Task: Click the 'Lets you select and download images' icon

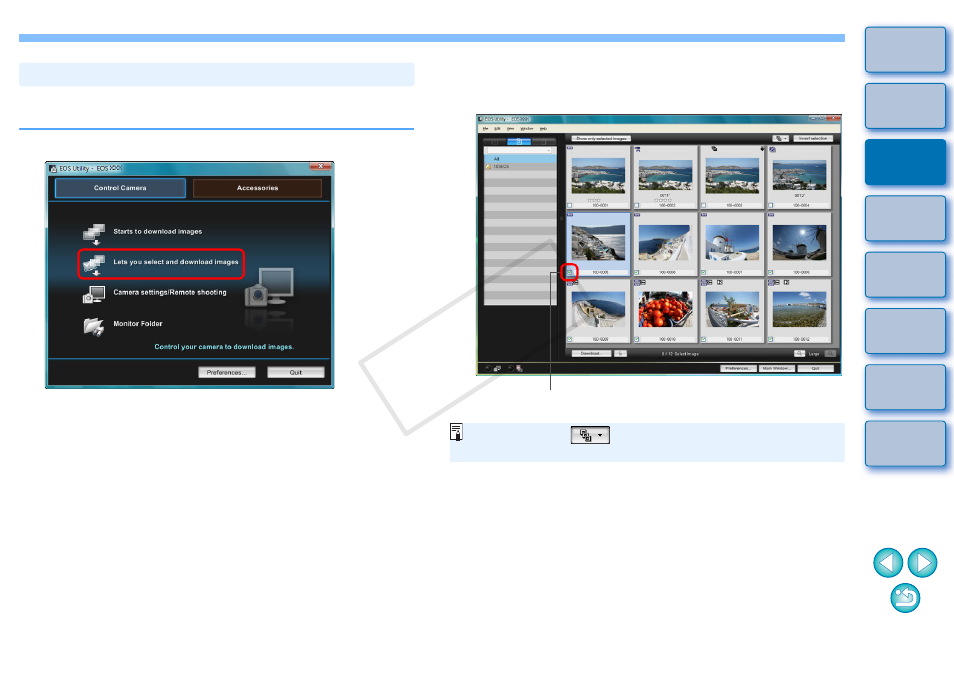Action: [x=94, y=265]
